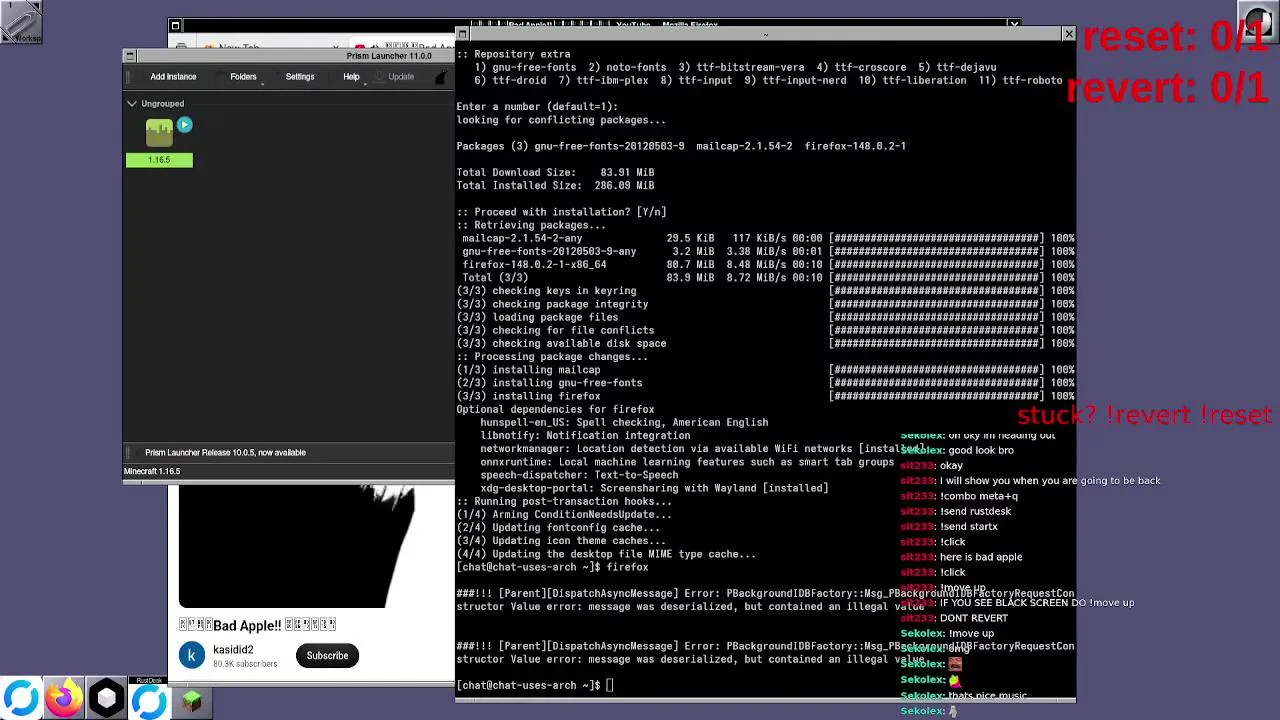Click the Prism Launcher 11.0.0 title bar
1280x720 pixels.
390,56
